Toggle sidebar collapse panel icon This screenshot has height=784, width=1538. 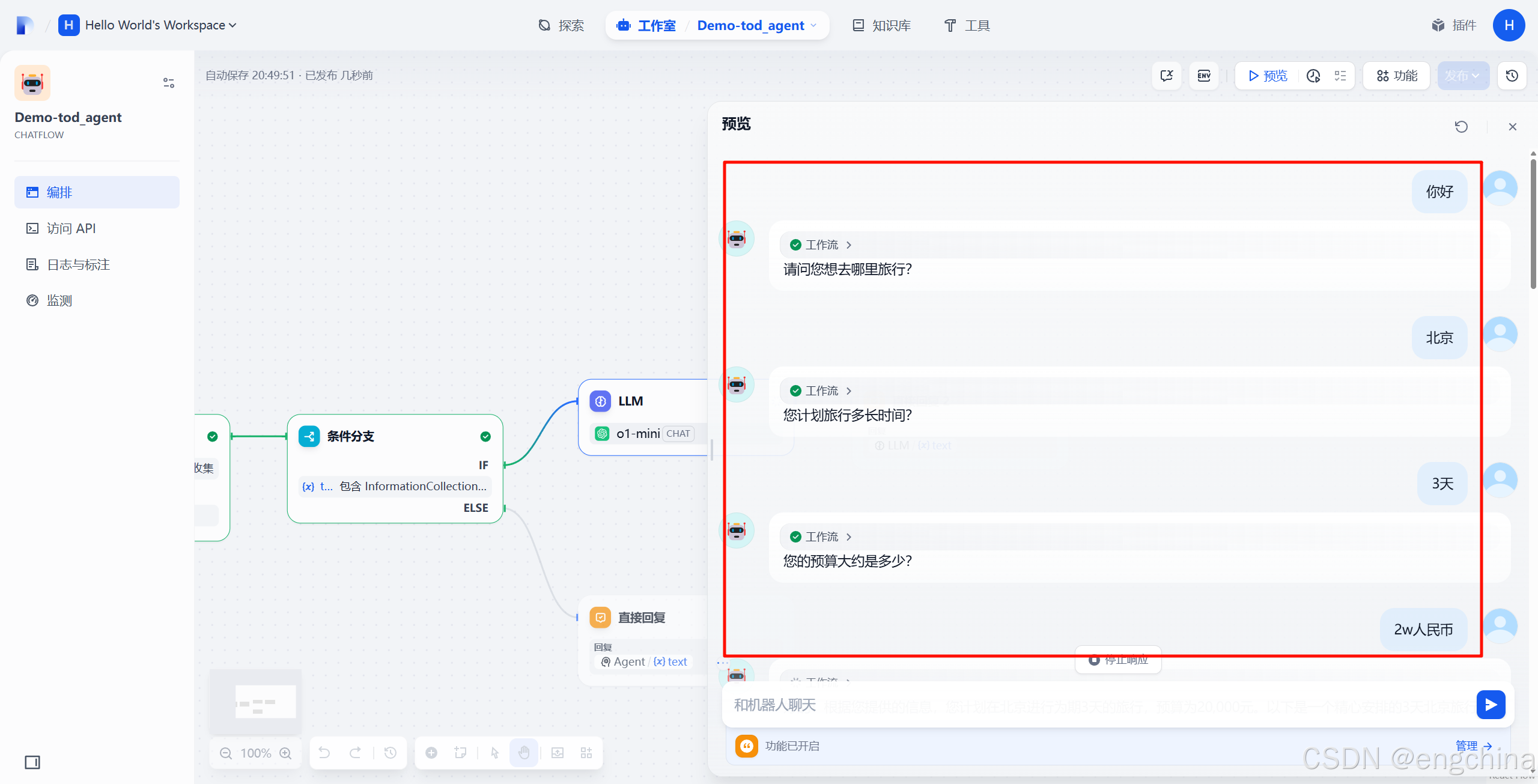[x=32, y=762]
